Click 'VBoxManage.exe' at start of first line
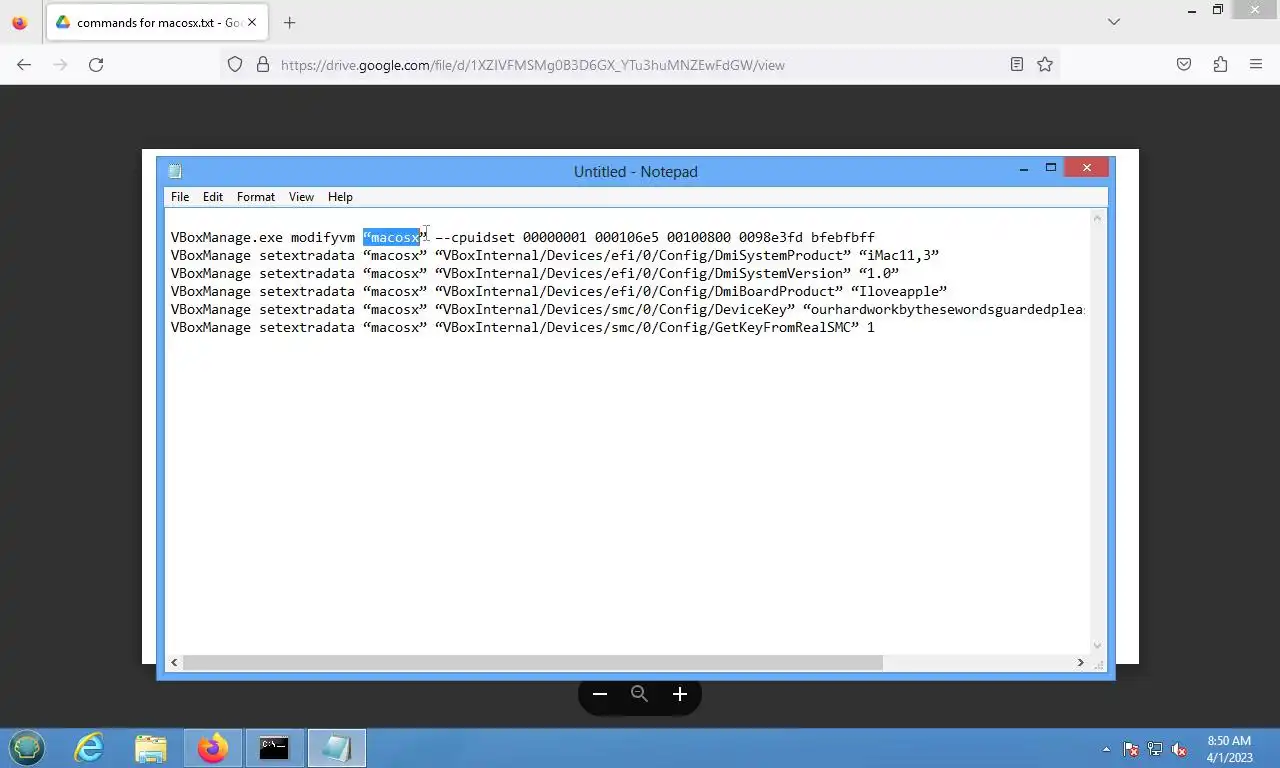Image resolution: width=1280 pixels, height=768 pixels. [227, 237]
